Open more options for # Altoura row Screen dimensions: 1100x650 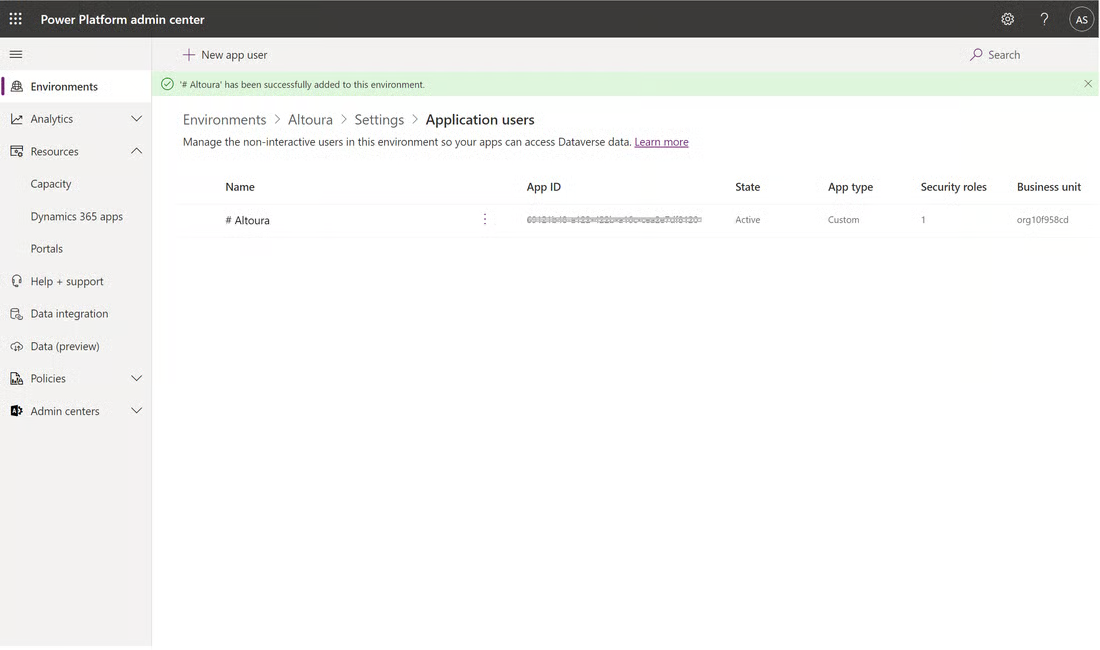tap(485, 219)
